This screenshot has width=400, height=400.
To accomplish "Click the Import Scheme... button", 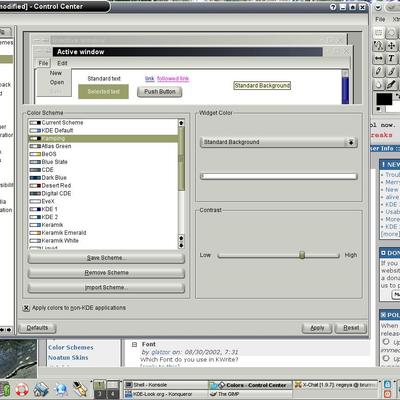I will click(x=106, y=287).
